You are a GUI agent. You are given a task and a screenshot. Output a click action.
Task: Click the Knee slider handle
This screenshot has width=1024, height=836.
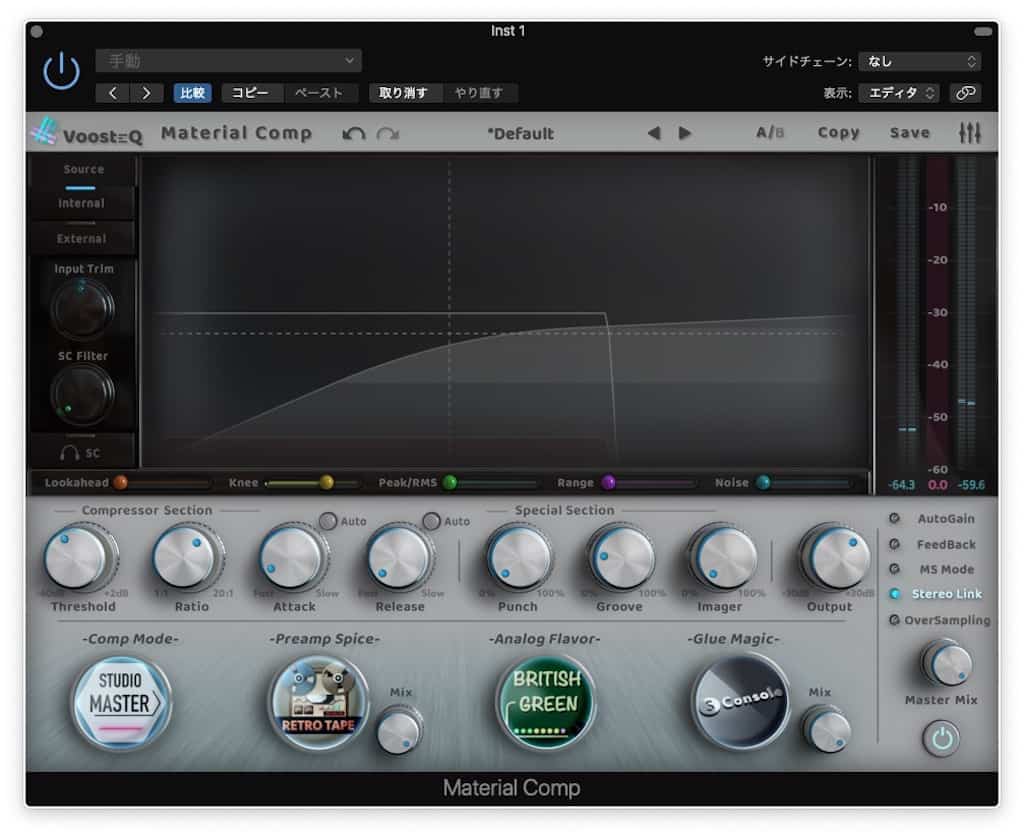[x=326, y=483]
